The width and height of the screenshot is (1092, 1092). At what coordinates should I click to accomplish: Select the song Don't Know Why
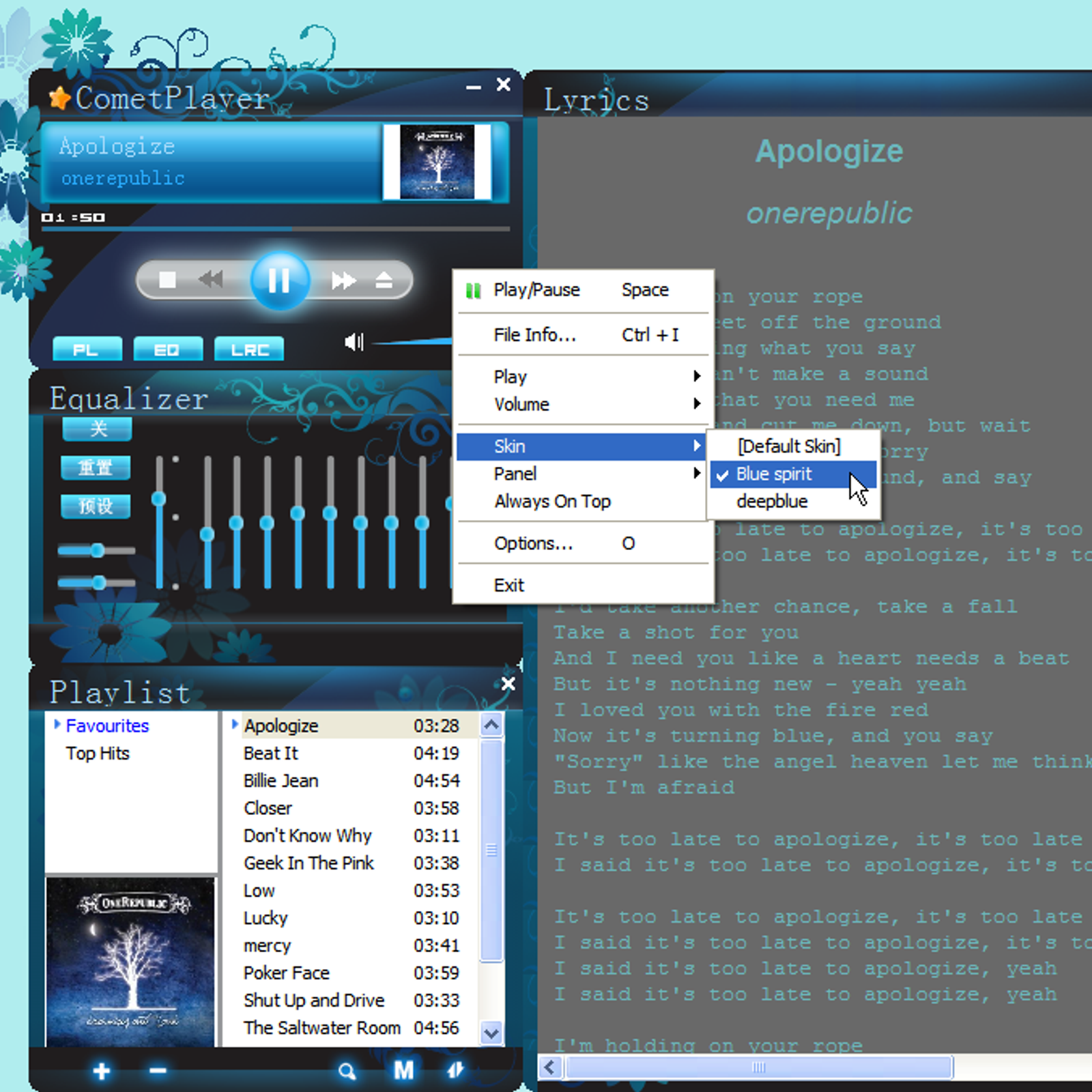351,836
